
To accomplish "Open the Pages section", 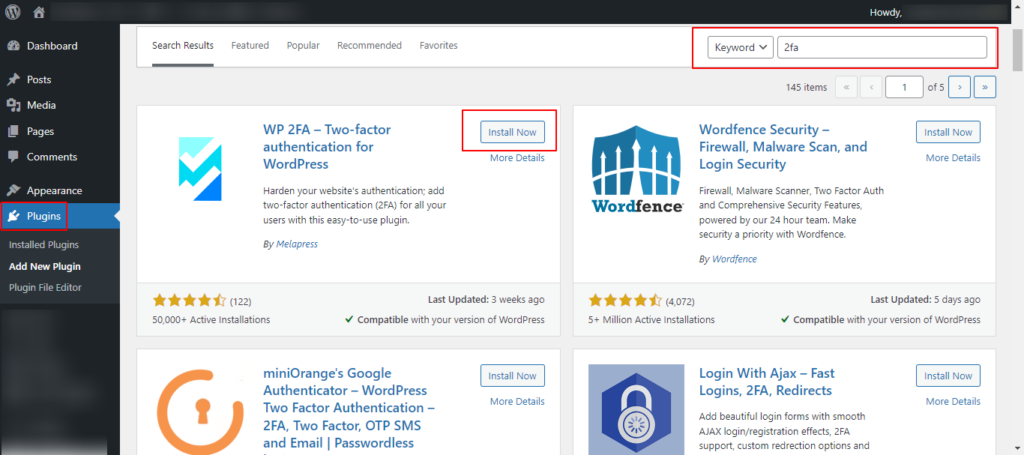I will [40, 131].
